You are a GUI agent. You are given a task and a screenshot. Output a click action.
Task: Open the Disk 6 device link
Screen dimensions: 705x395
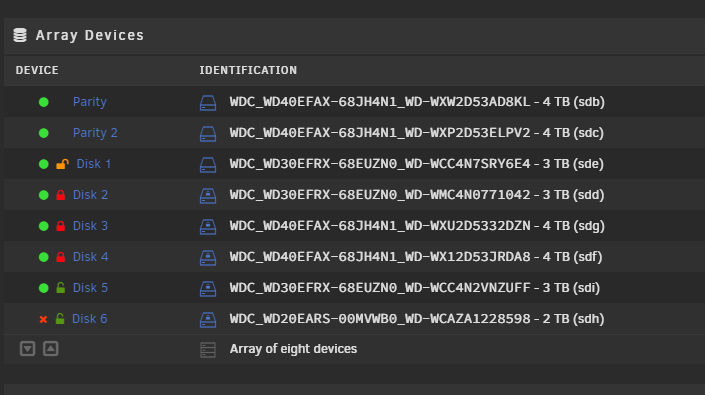(x=89, y=319)
